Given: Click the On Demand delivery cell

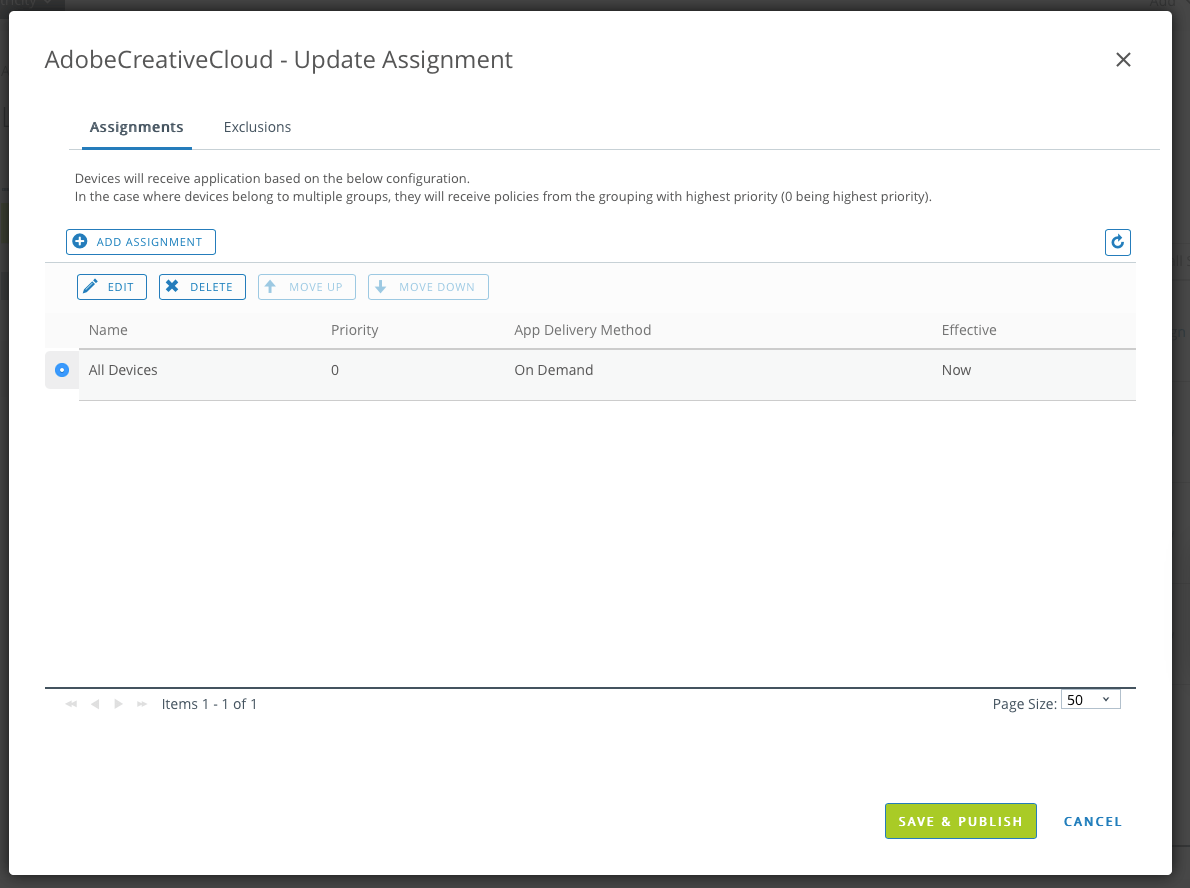Looking at the screenshot, I should point(553,370).
